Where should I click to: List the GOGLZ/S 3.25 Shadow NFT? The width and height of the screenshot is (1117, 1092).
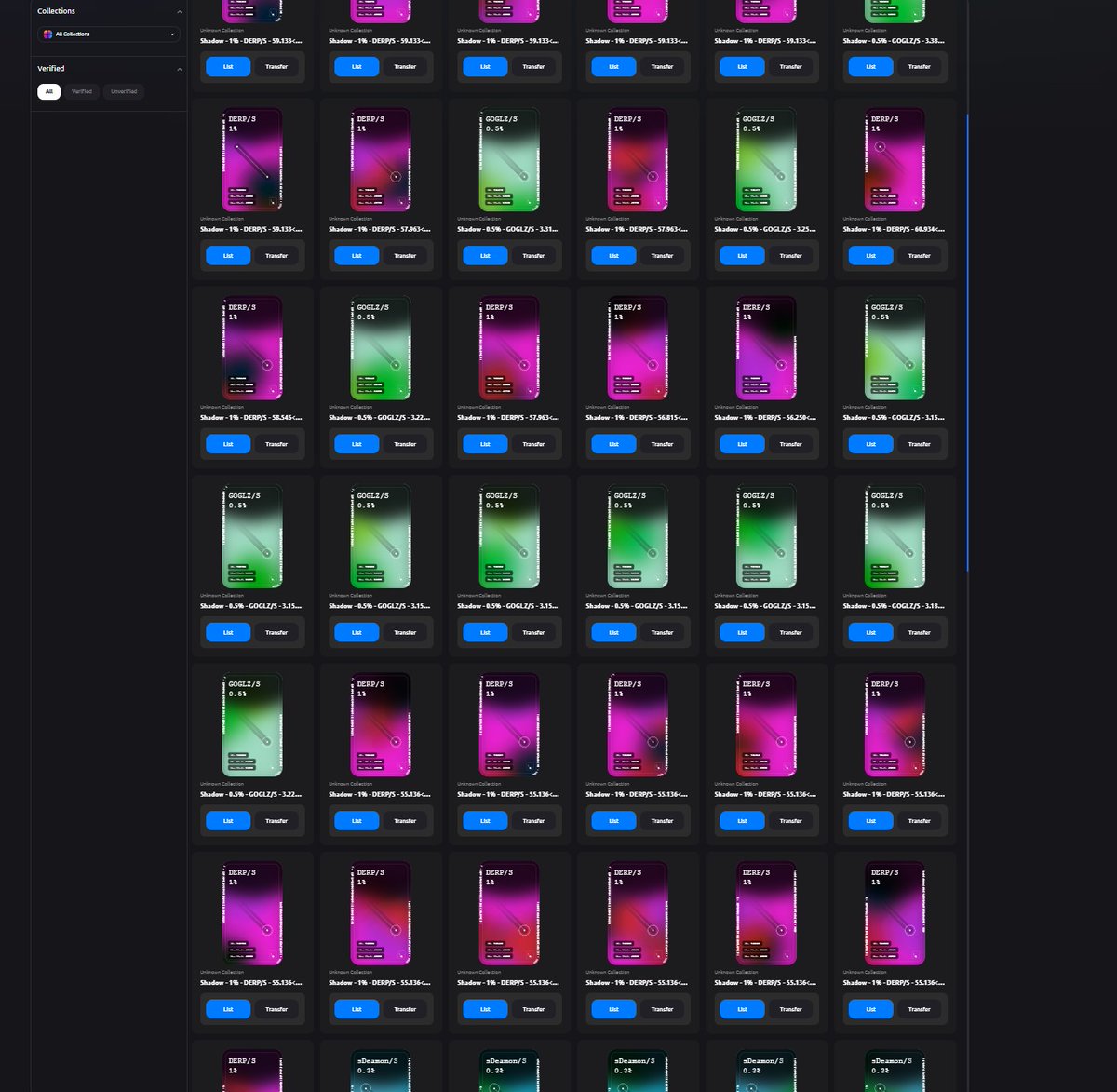tap(742, 255)
